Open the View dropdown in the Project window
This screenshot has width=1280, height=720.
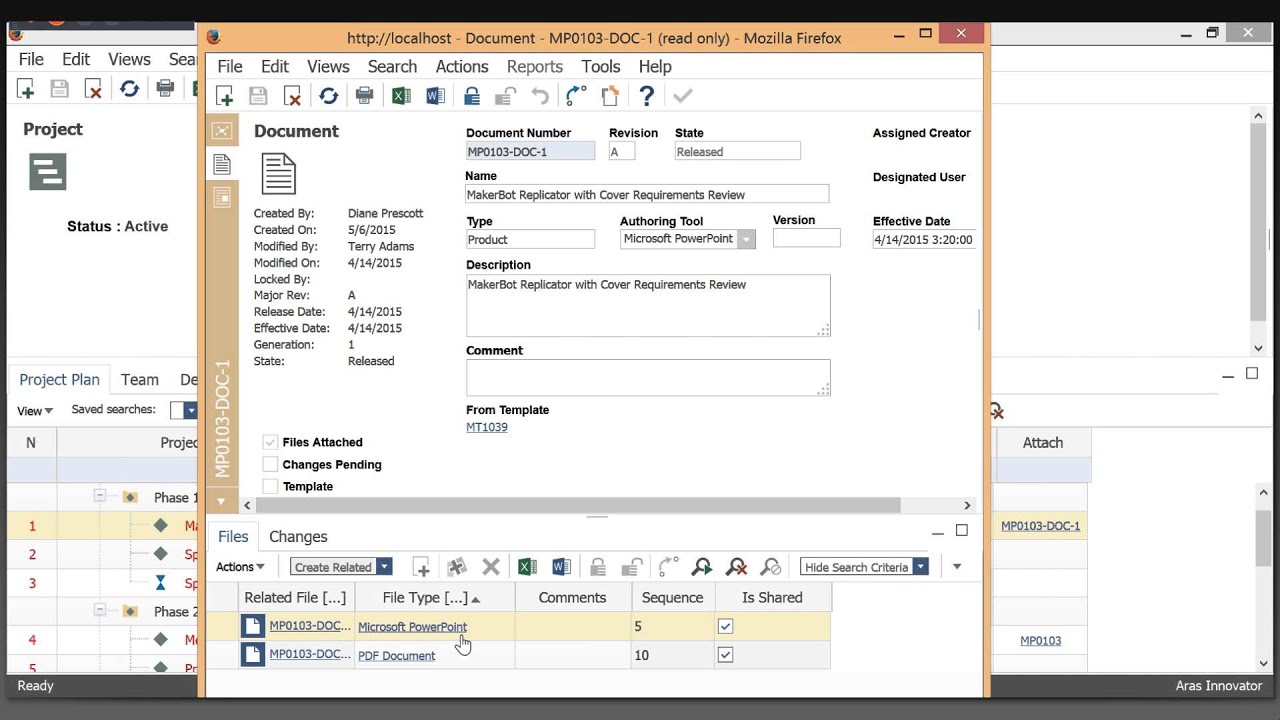coord(35,410)
